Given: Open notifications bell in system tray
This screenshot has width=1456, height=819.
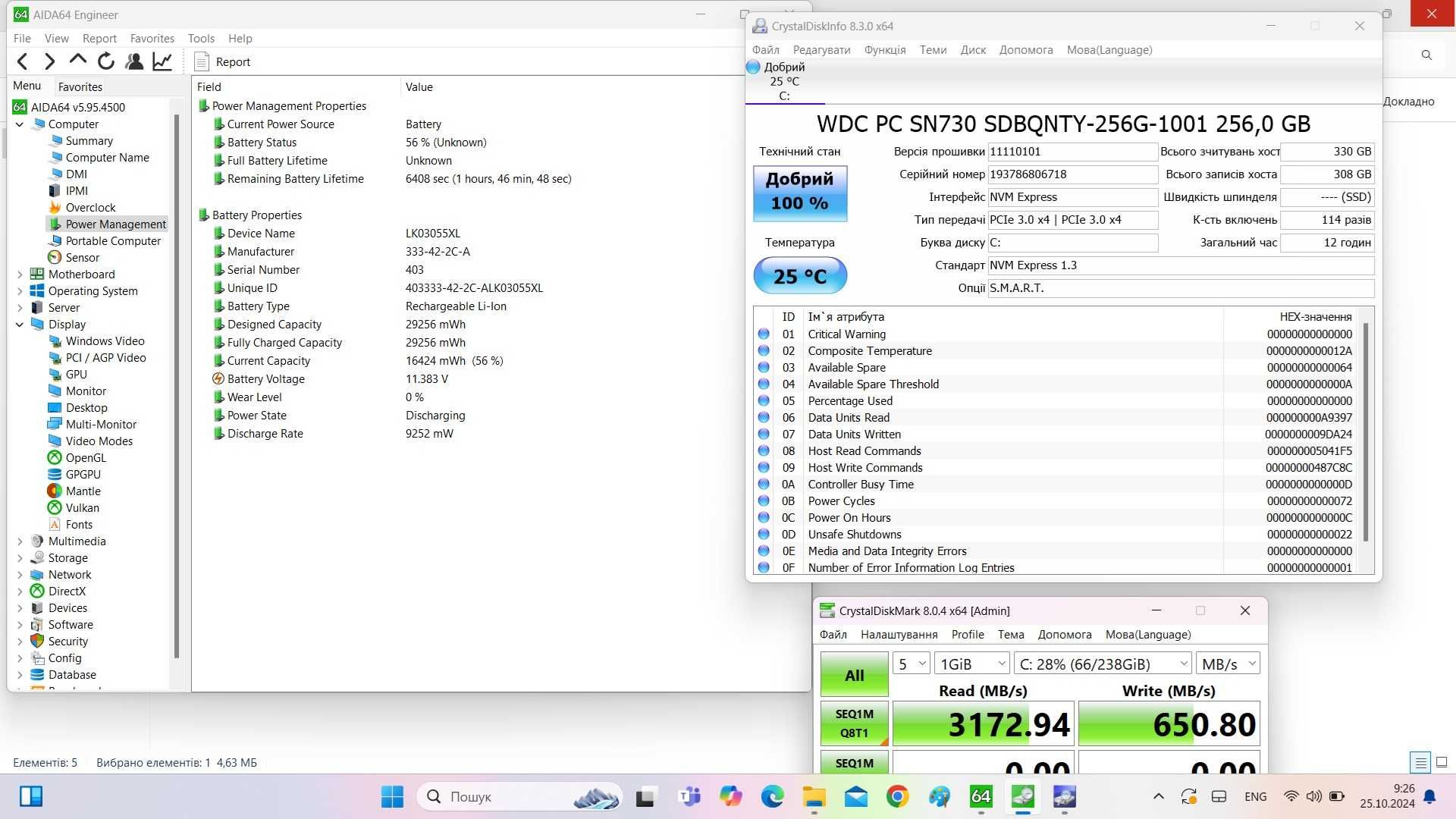Looking at the screenshot, I should point(1429,796).
